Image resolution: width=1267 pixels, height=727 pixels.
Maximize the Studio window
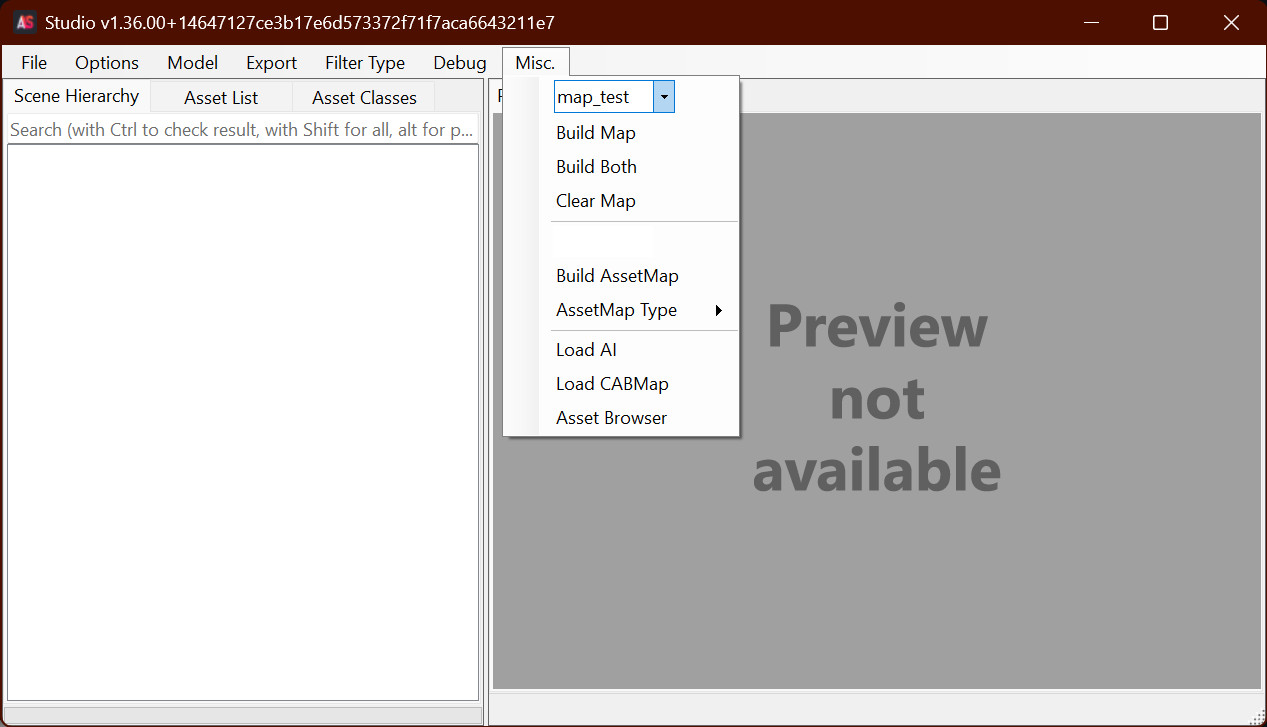1160,22
